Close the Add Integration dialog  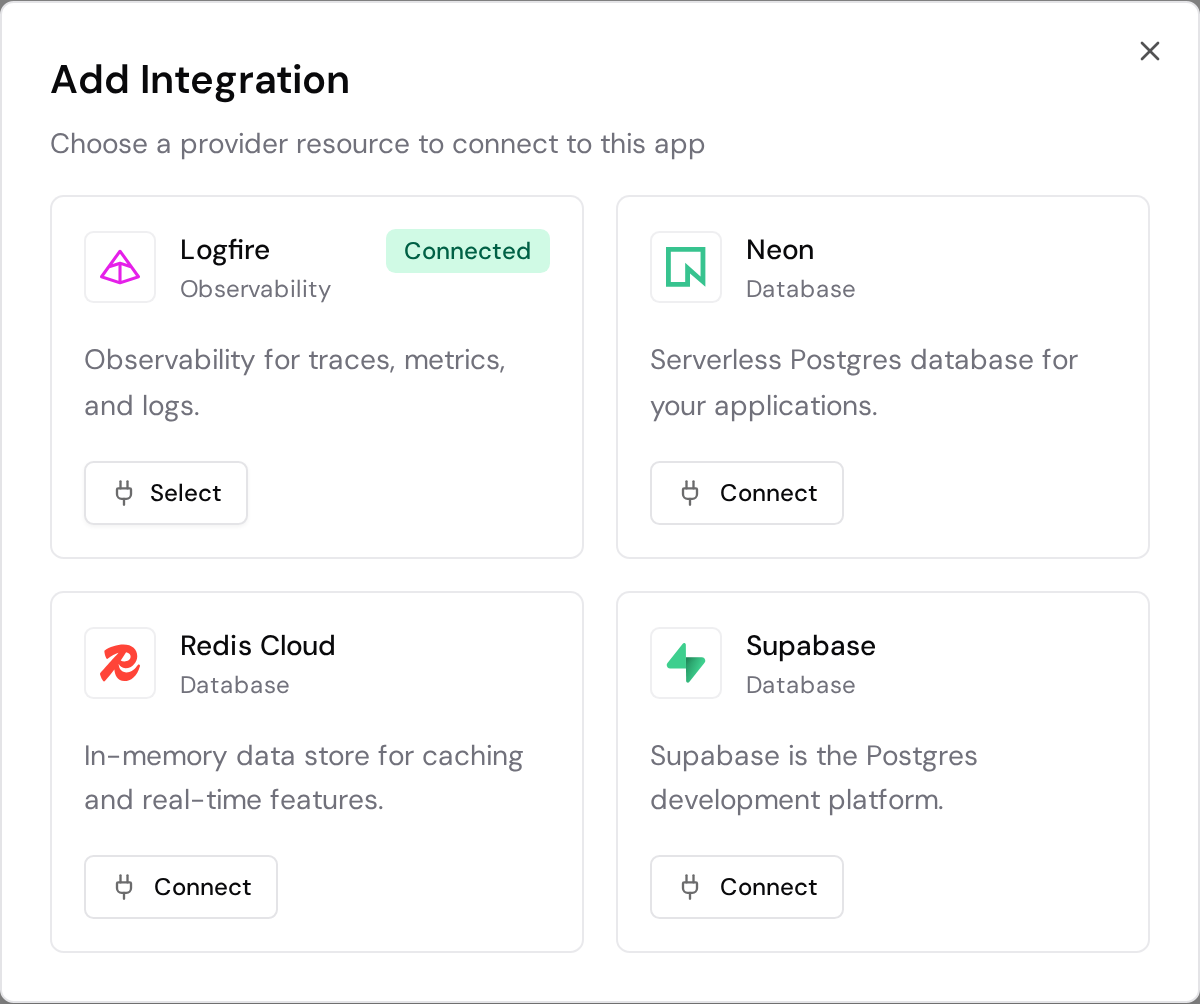tap(1150, 51)
